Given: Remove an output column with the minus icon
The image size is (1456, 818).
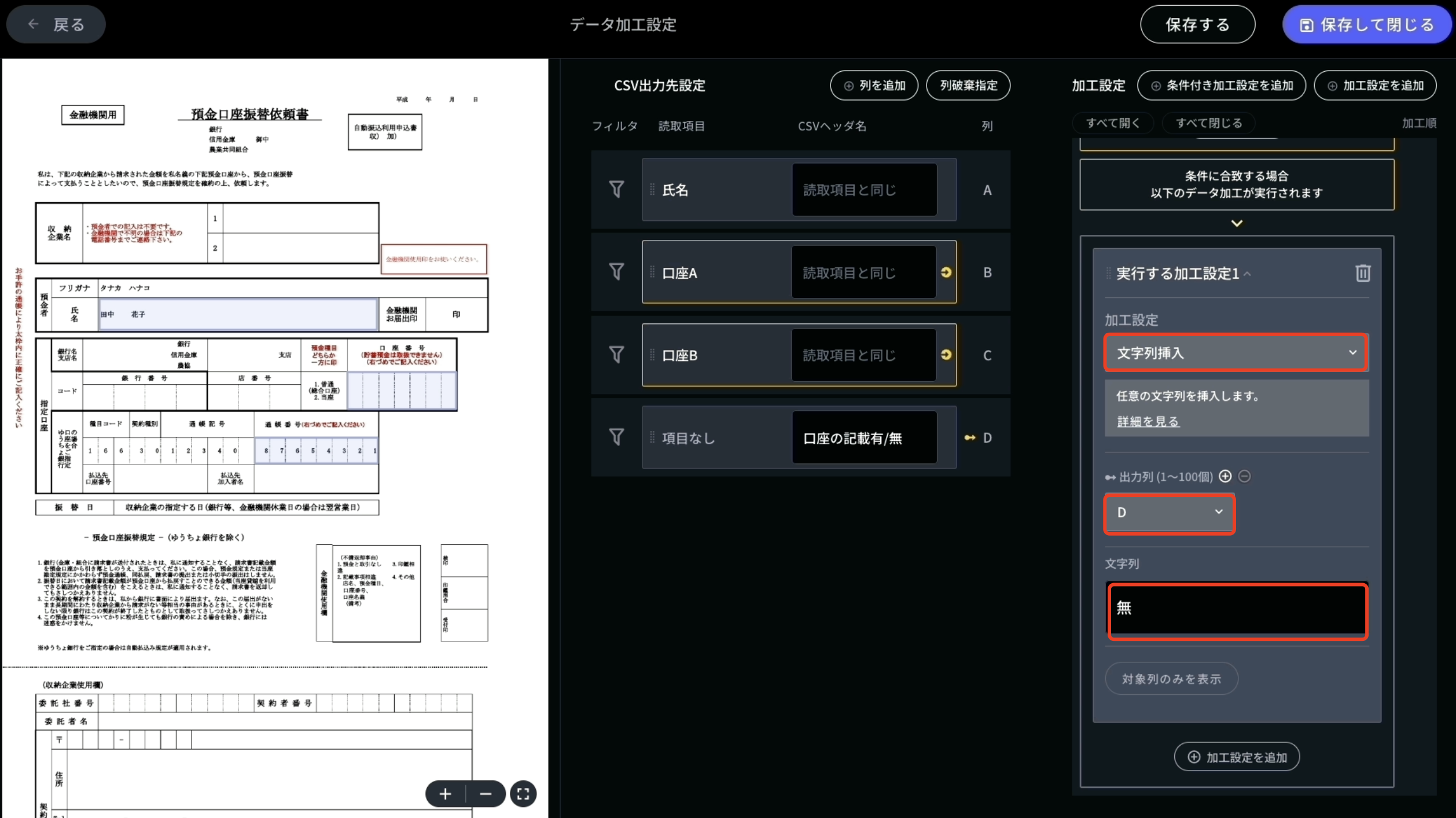Looking at the screenshot, I should (1245, 476).
